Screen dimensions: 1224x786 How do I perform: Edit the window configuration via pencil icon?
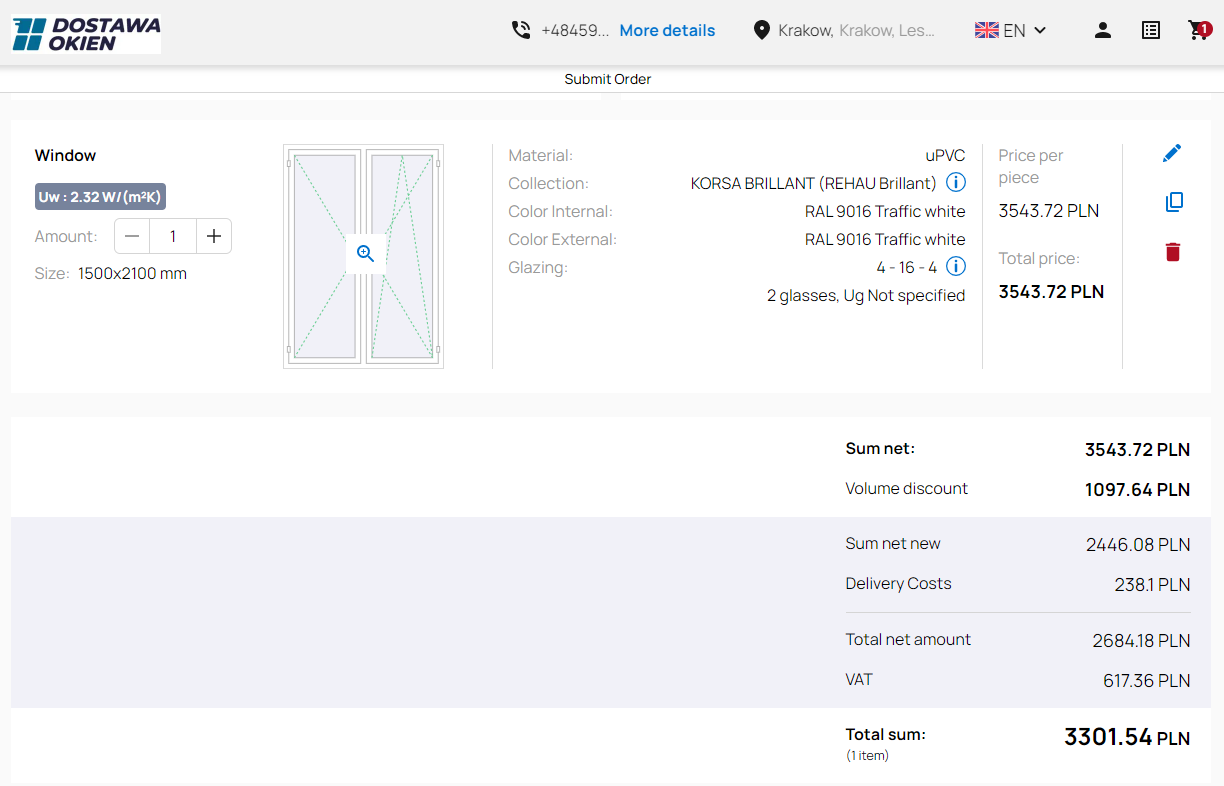[x=1172, y=153]
